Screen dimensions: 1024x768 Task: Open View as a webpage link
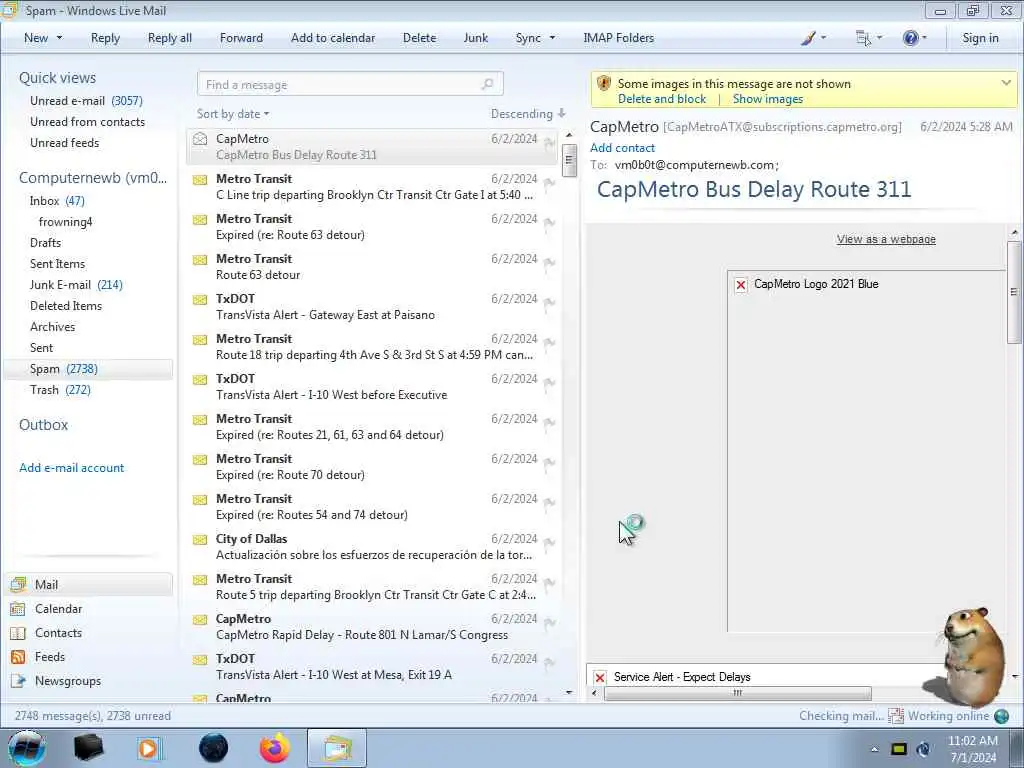coord(886,239)
